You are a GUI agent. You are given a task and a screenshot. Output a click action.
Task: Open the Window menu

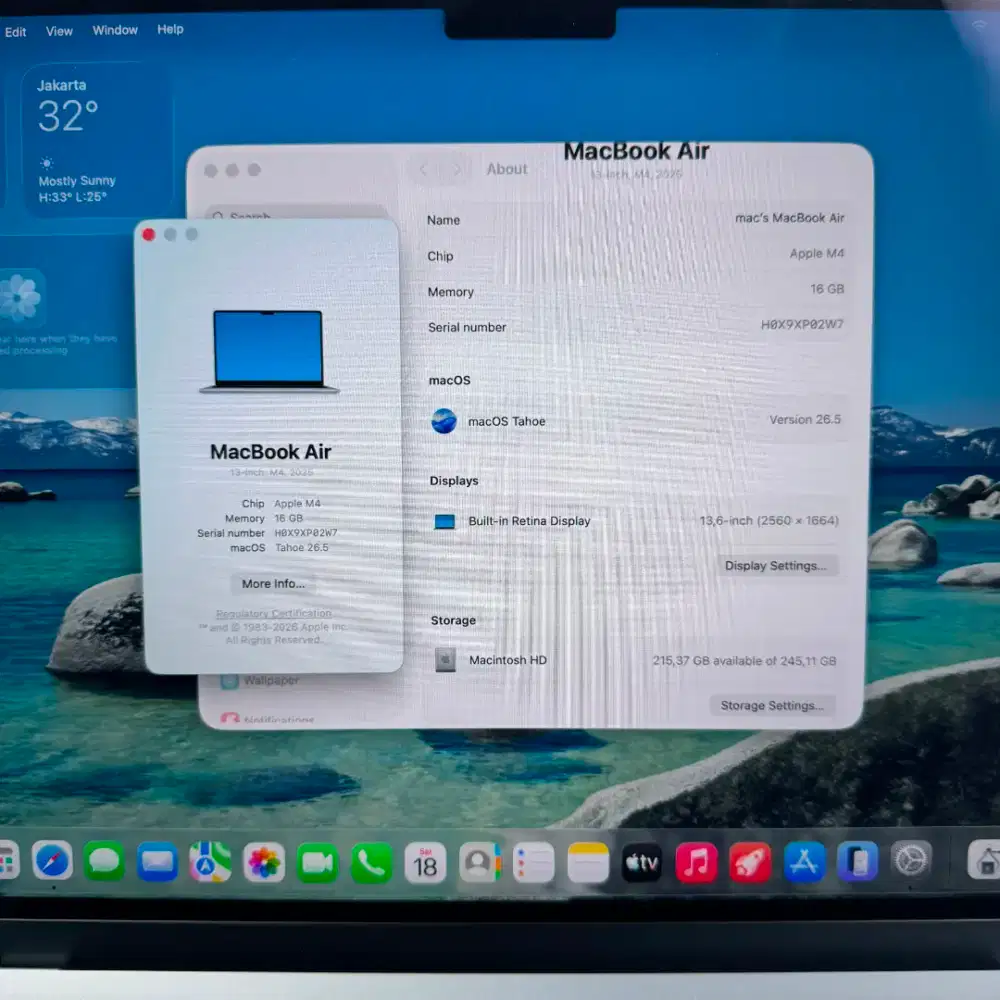[x=115, y=30]
